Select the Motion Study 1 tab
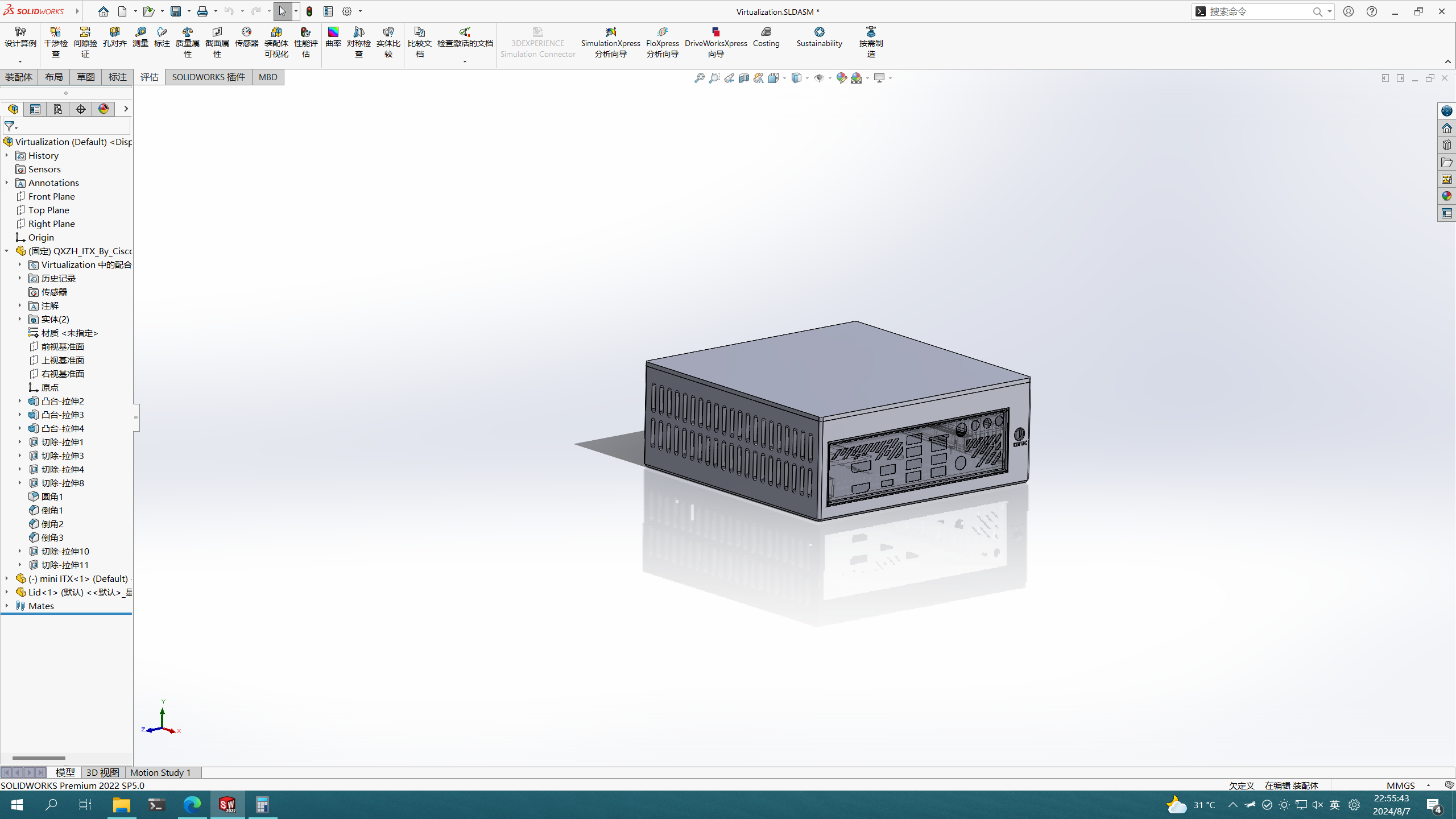Screen dimensions: 1456x819 (160, 772)
